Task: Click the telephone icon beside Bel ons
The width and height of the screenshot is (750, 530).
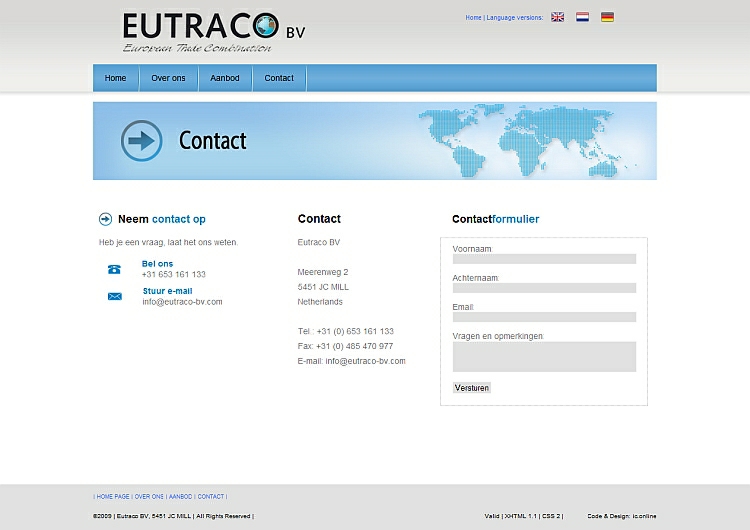Action: [x=114, y=269]
